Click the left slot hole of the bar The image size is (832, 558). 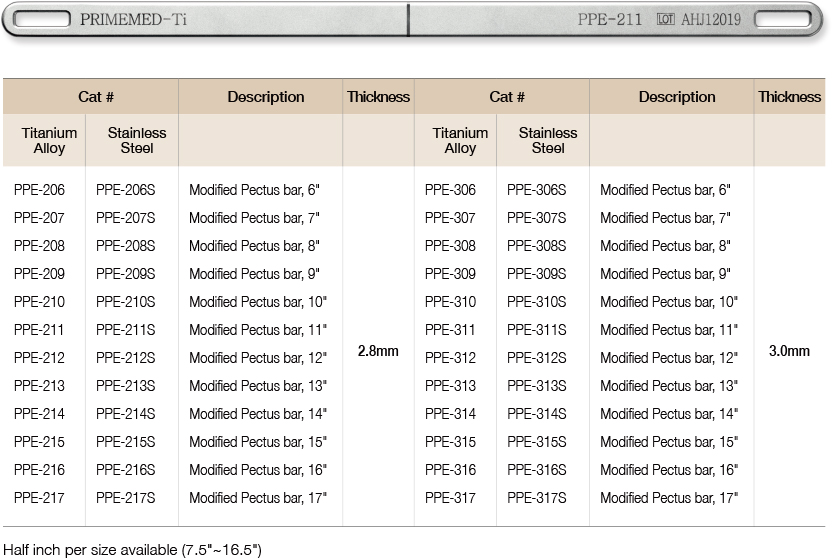click(41, 20)
